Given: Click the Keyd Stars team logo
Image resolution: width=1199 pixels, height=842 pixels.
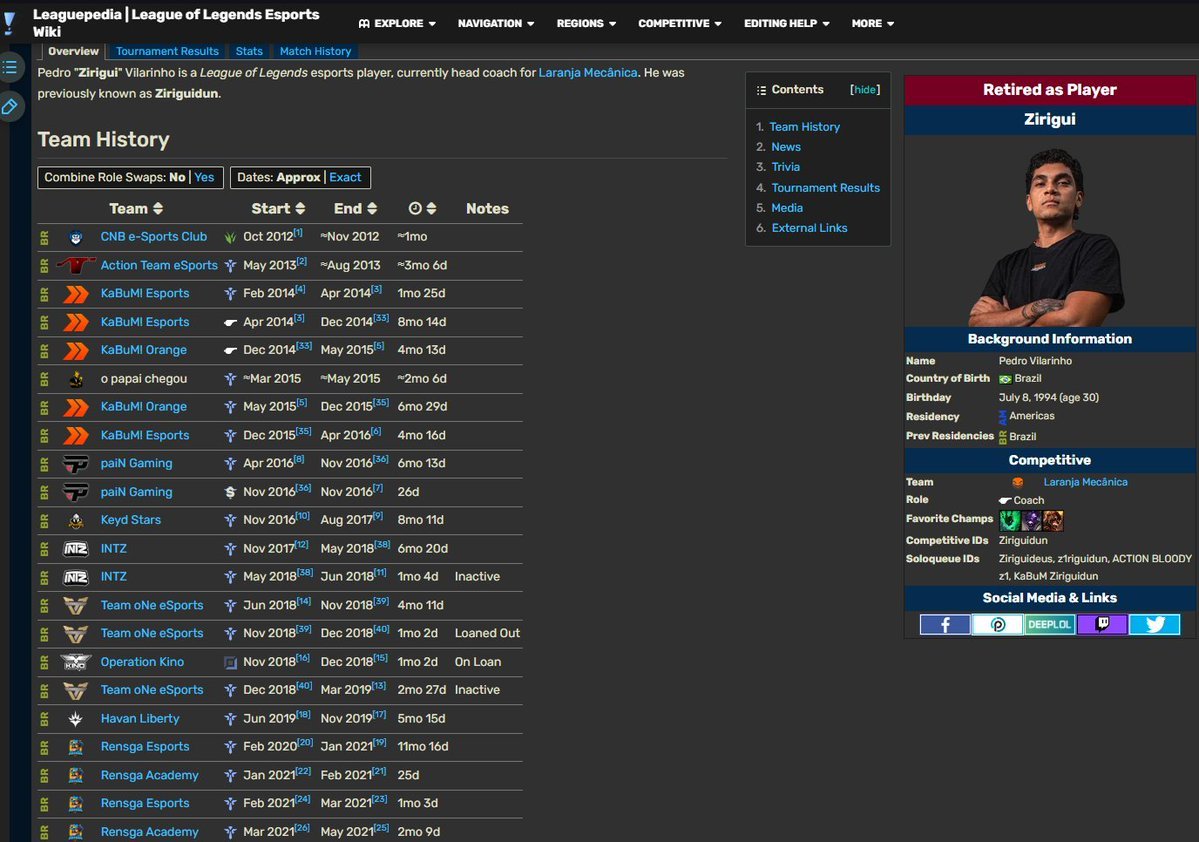Looking at the screenshot, I should click(76, 521).
